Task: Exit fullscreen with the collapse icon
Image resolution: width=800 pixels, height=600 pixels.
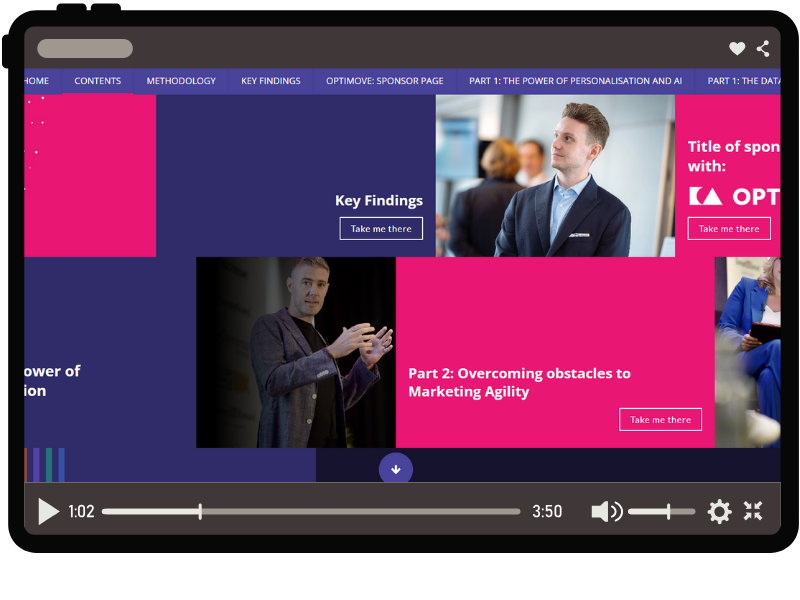Action: point(753,512)
